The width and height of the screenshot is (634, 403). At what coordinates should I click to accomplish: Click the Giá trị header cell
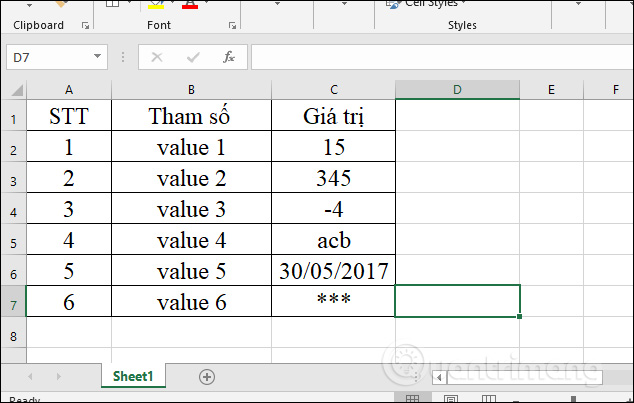click(x=334, y=116)
